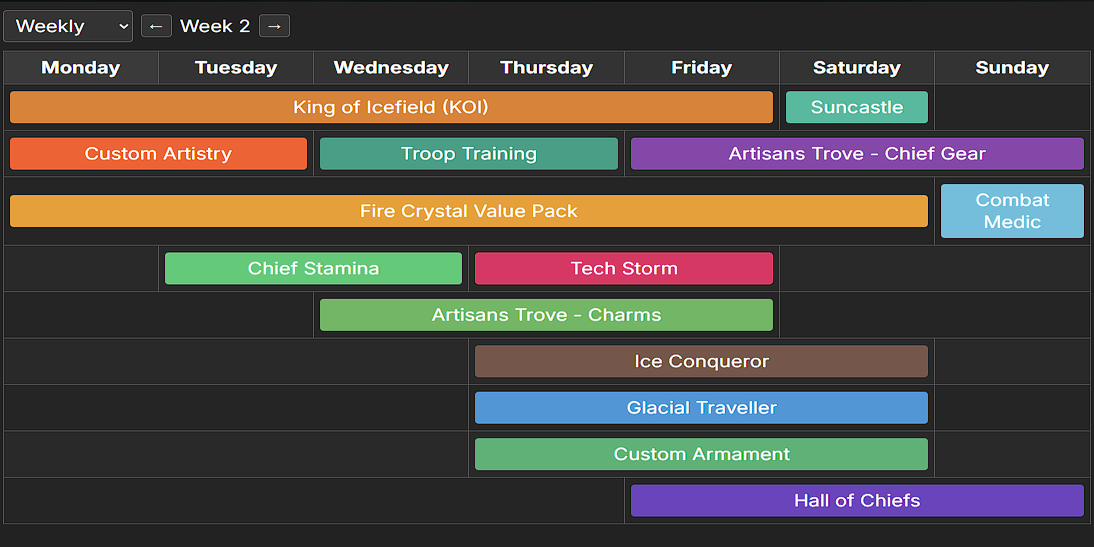The image size is (1094, 547).
Task: Click the Monday column header
Action: (81, 68)
